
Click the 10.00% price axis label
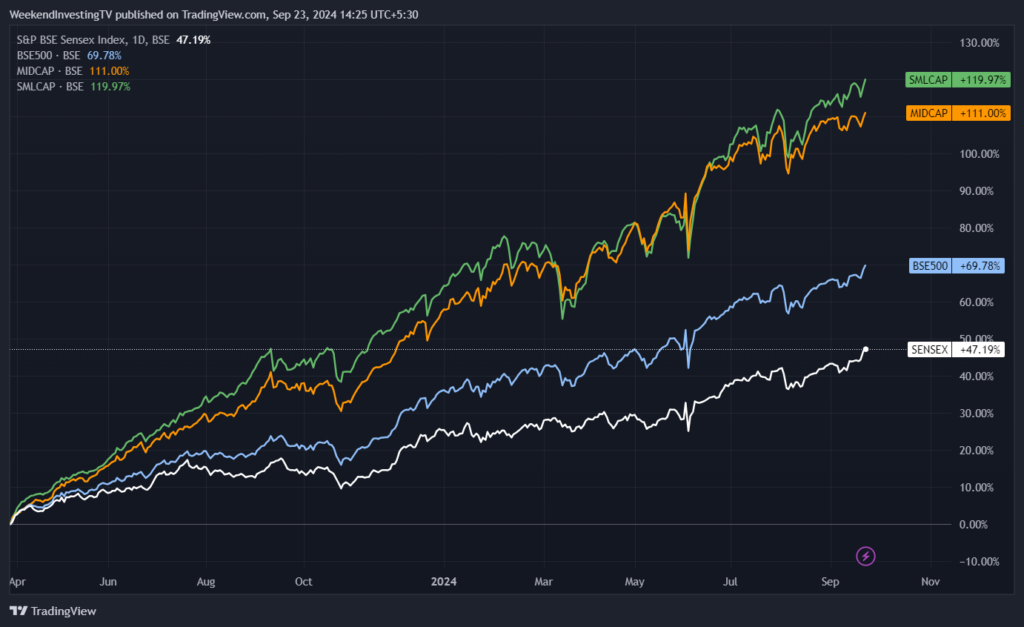976,487
